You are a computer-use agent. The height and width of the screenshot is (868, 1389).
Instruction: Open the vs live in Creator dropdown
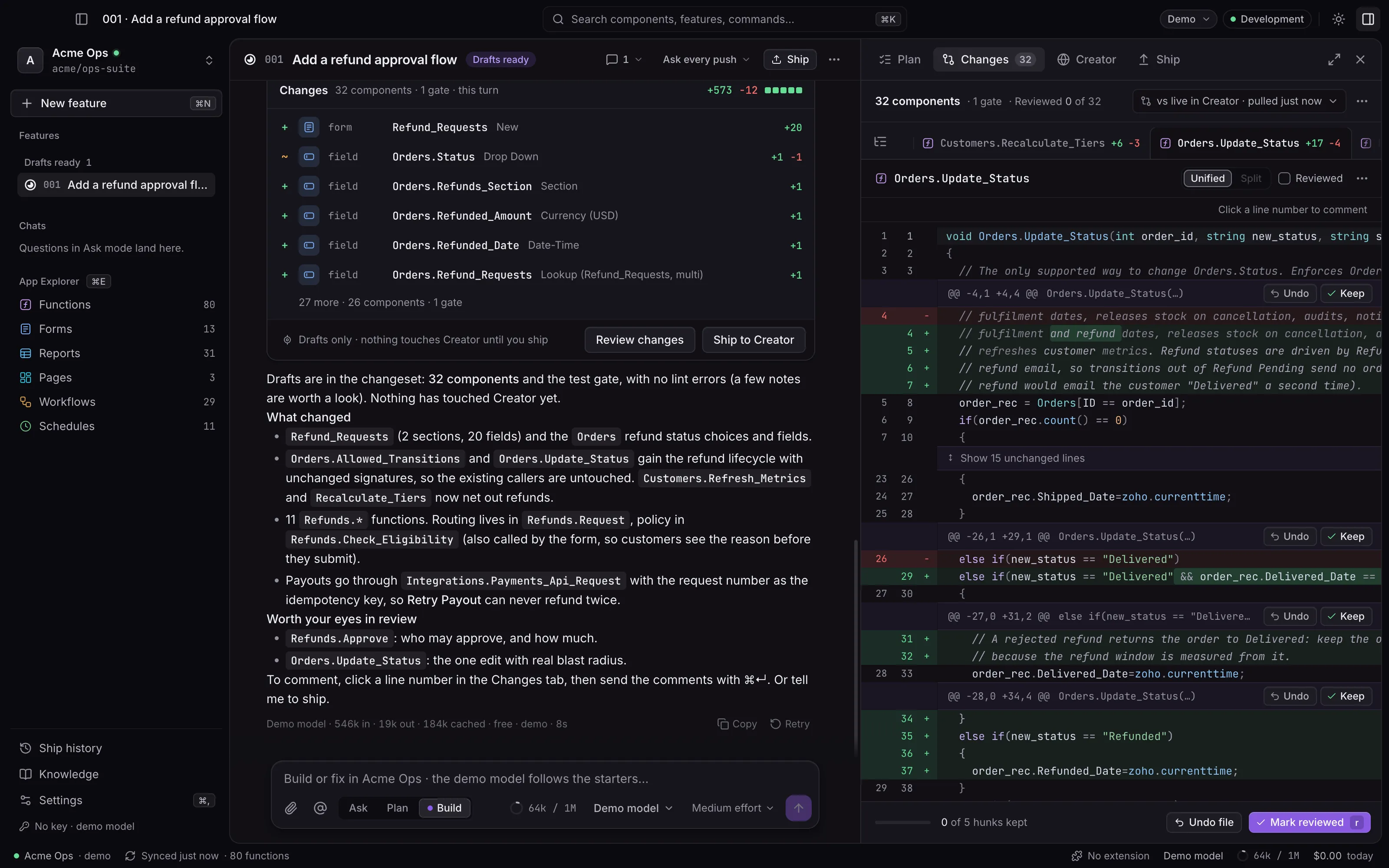pyautogui.click(x=1239, y=101)
